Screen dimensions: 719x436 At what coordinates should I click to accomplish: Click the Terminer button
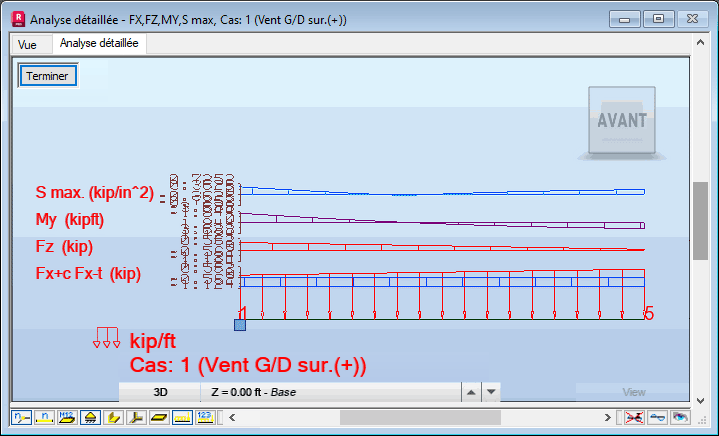47,76
